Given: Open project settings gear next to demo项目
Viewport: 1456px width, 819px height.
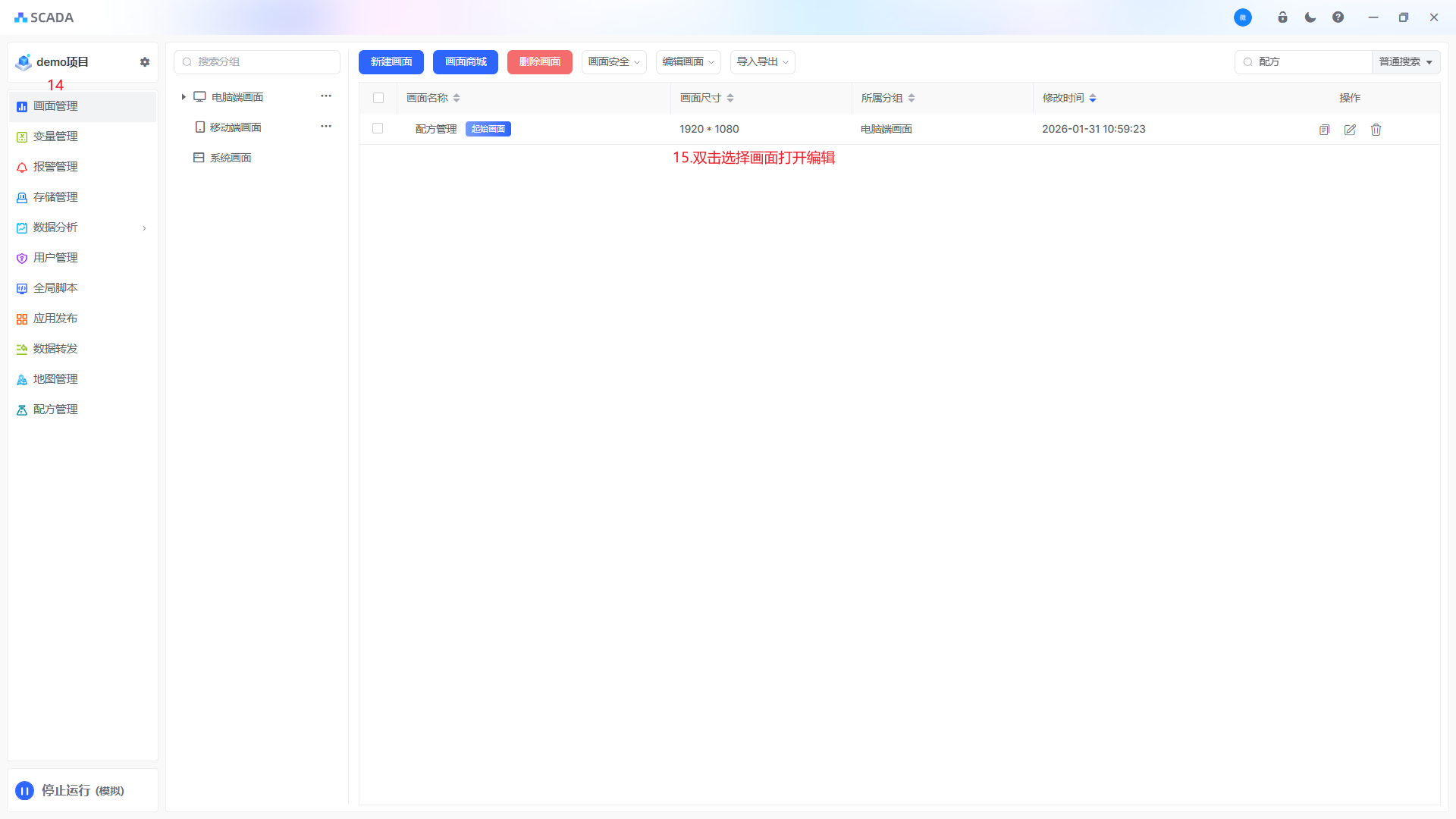Looking at the screenshot, I should [145, 62].
